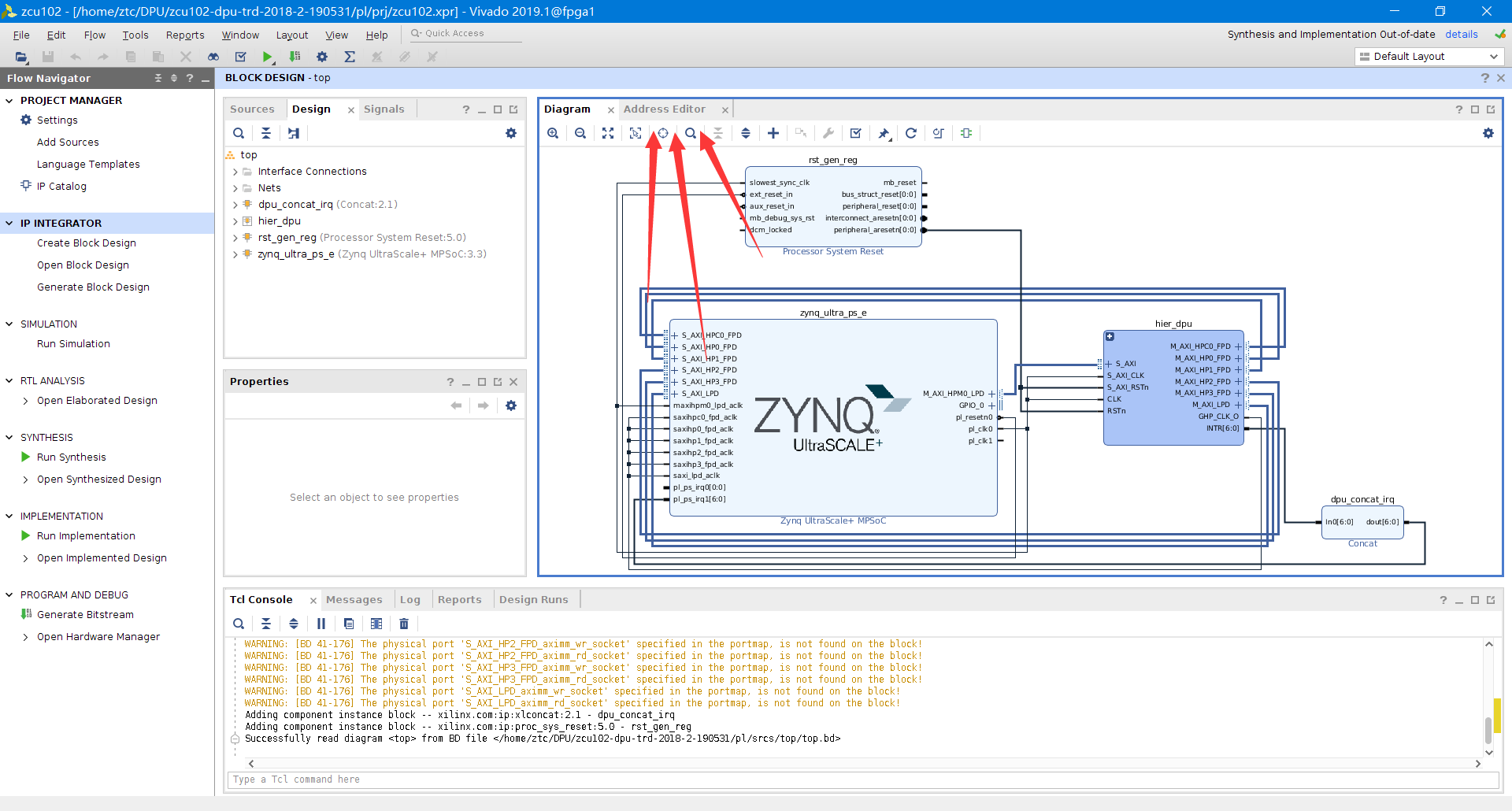This screenshot has width=1512, height=811.
Task: Click Run Simulation
Action: click(73, 344)
